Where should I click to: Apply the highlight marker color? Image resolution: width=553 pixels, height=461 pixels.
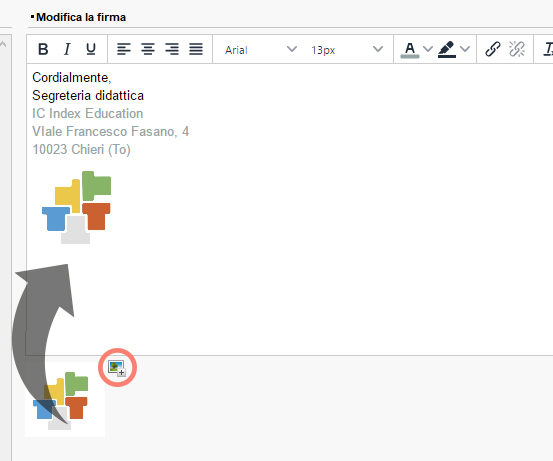[x=447, y=50]
